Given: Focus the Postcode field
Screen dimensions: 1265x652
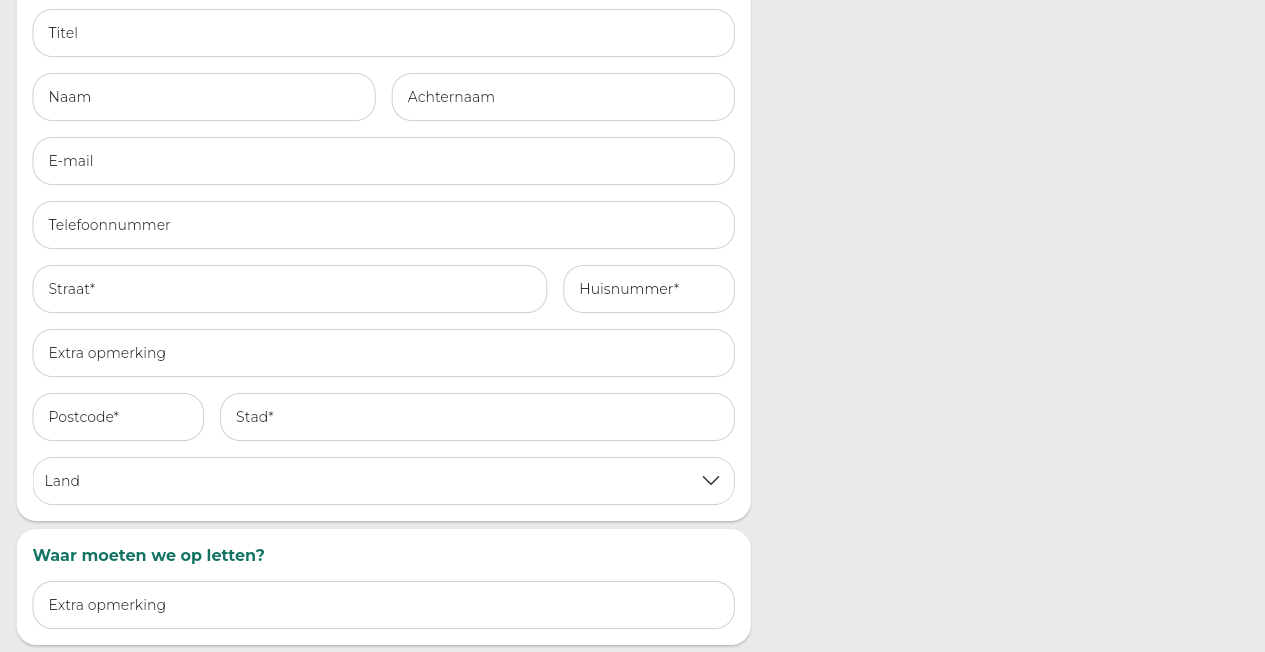Looking at the screenshot, I should (x=118, y=417).
